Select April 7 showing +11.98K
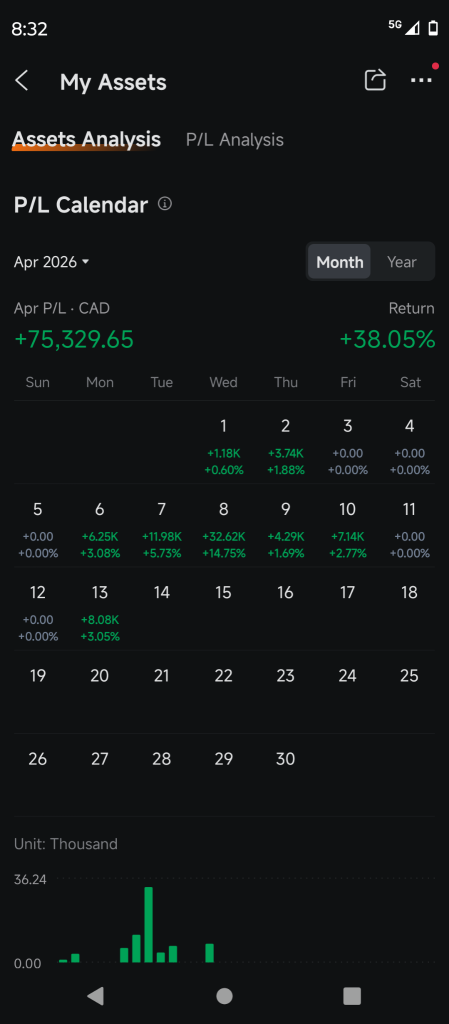Viewport: 449px width, 1024px height. coord(162,528)
